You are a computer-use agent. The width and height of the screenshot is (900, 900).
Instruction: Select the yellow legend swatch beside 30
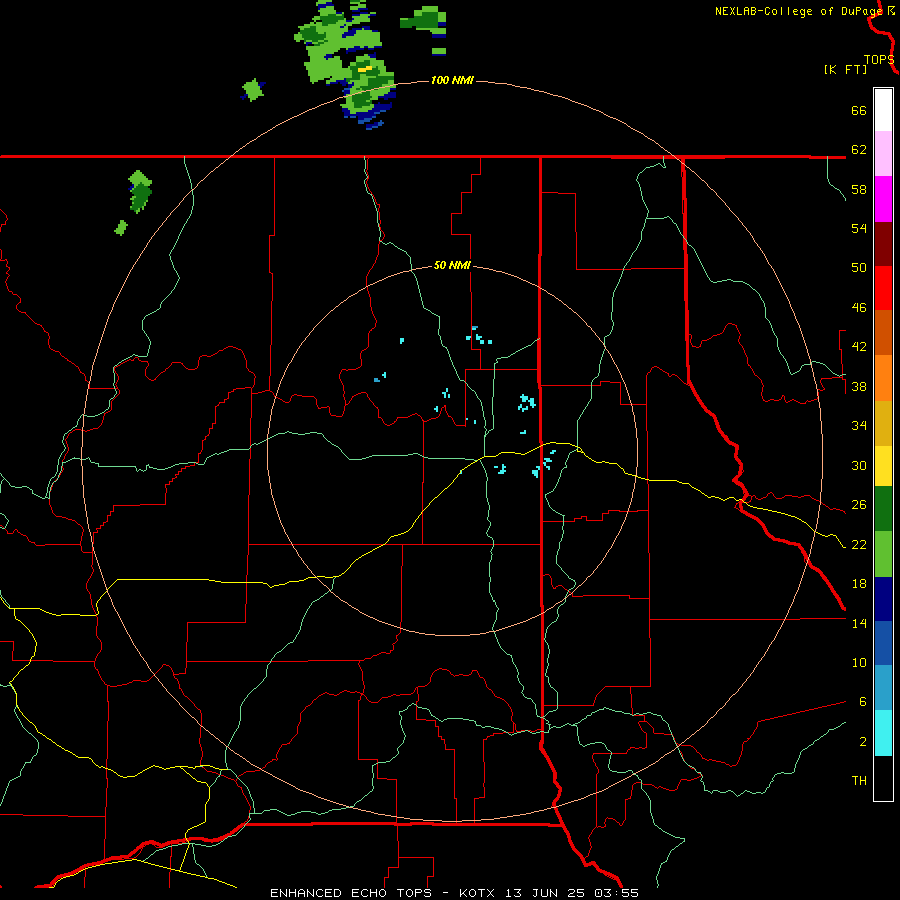[883, 466]
